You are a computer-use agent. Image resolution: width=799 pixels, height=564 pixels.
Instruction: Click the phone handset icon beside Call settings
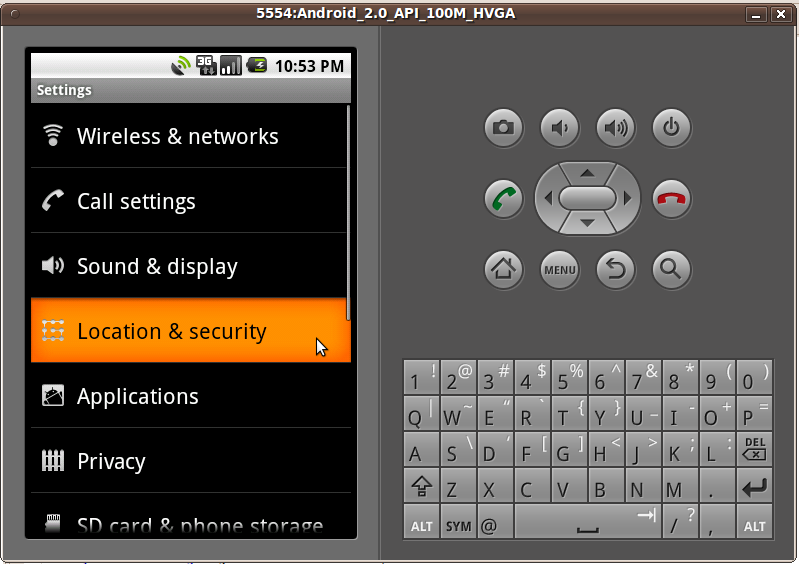[52, 200]
